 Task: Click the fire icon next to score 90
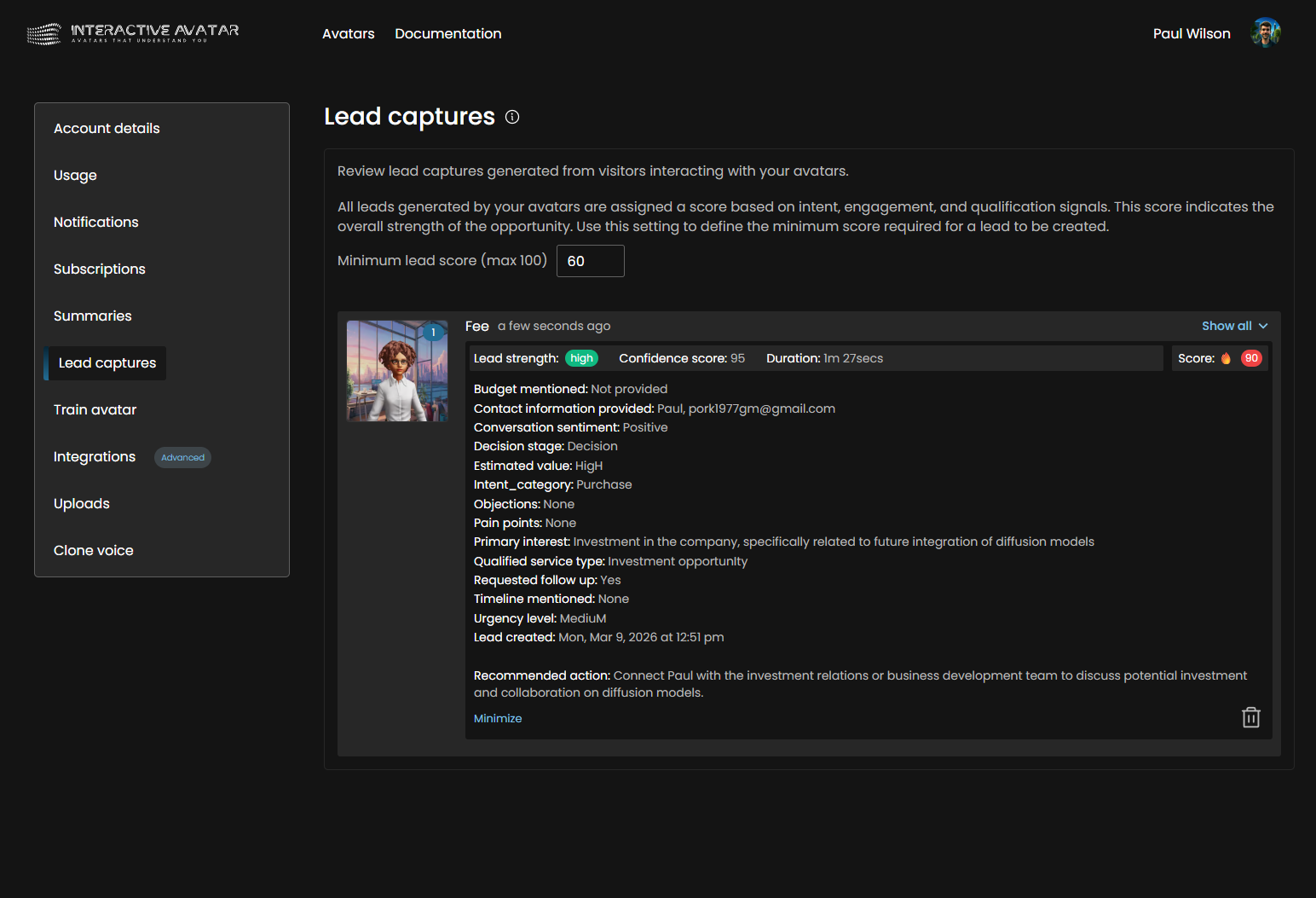1225,357
